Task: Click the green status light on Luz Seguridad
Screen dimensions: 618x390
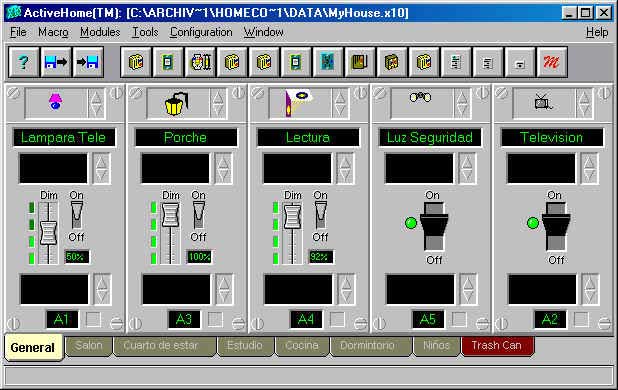Action: (x=411, y=223)
